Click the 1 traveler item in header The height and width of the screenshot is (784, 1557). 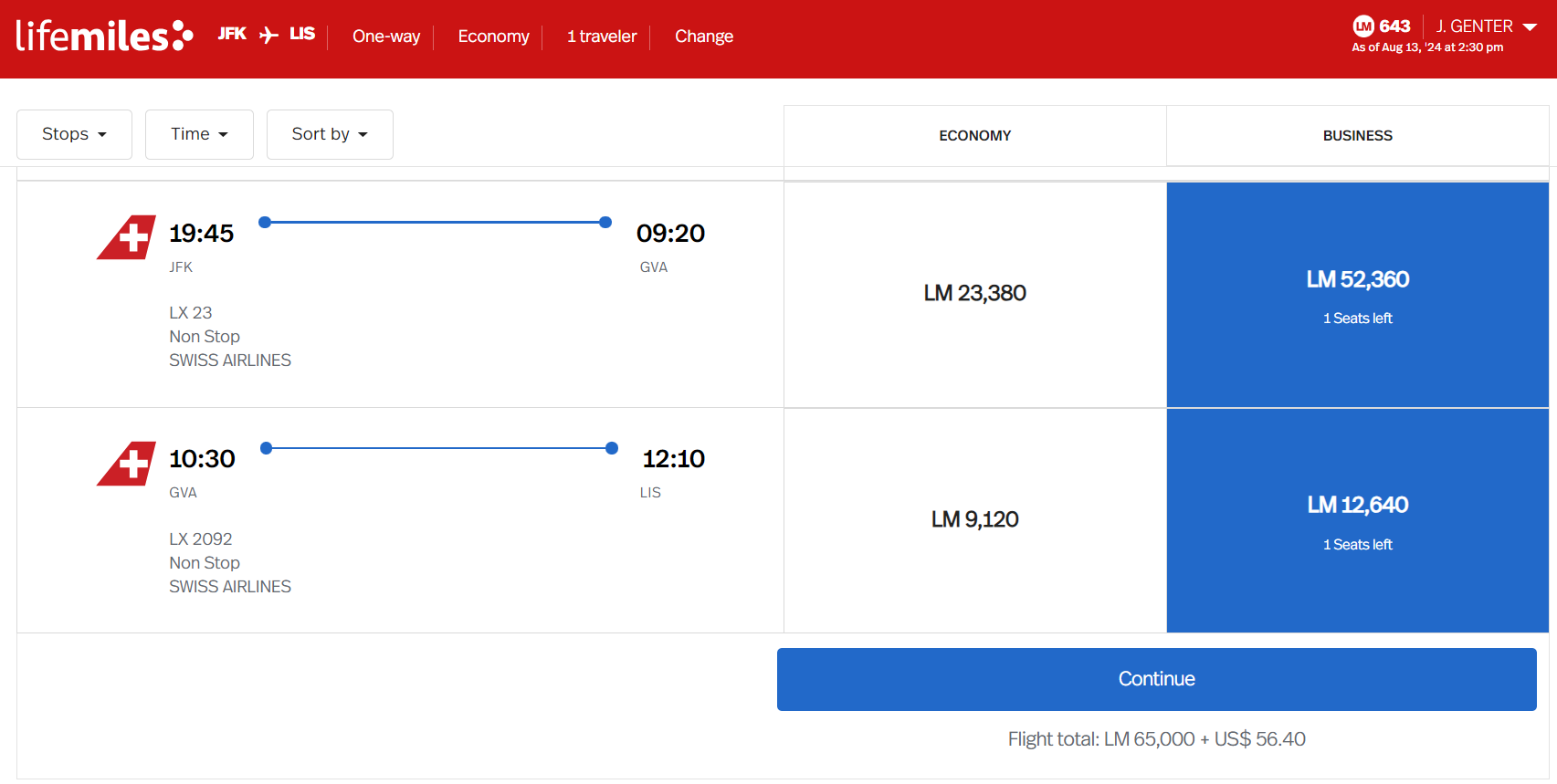pyautogui.click(x=602, y=37)
